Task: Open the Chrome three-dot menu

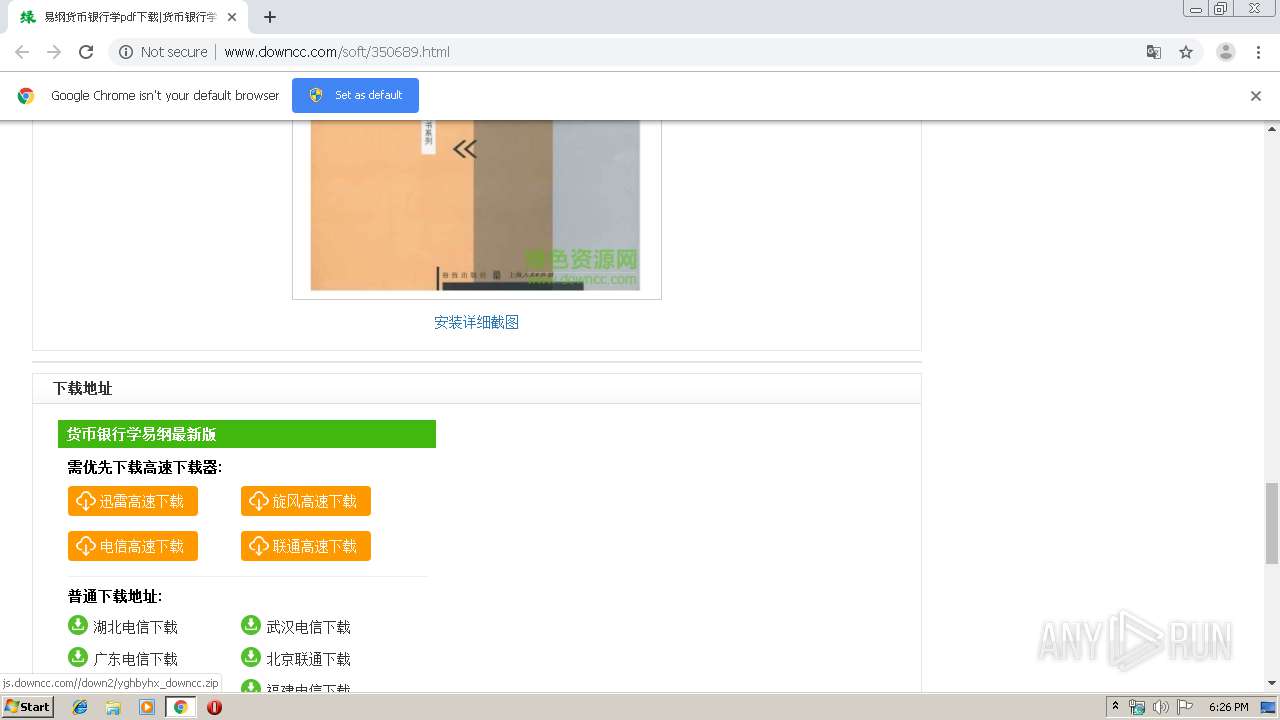Action: coord(1258,52)
